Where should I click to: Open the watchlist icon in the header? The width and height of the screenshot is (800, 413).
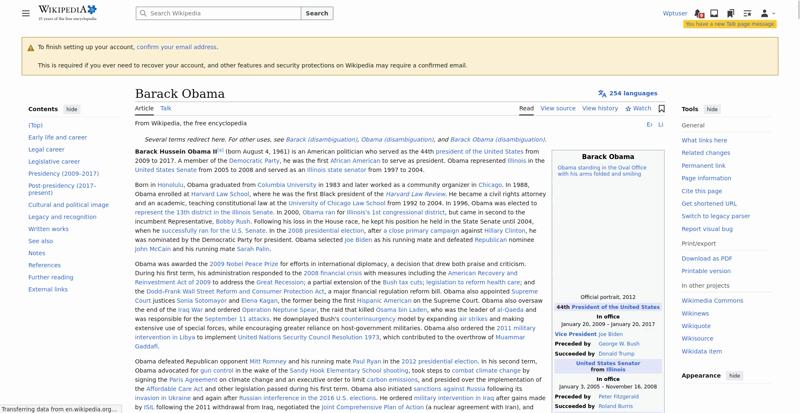(747, 13)
